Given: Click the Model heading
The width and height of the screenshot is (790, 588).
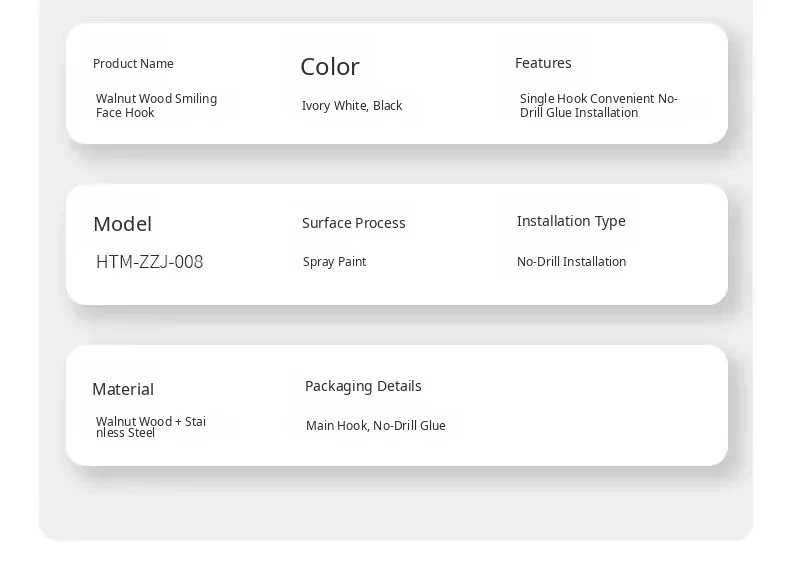Looking at the screenshot, I should tap(122, 224).
